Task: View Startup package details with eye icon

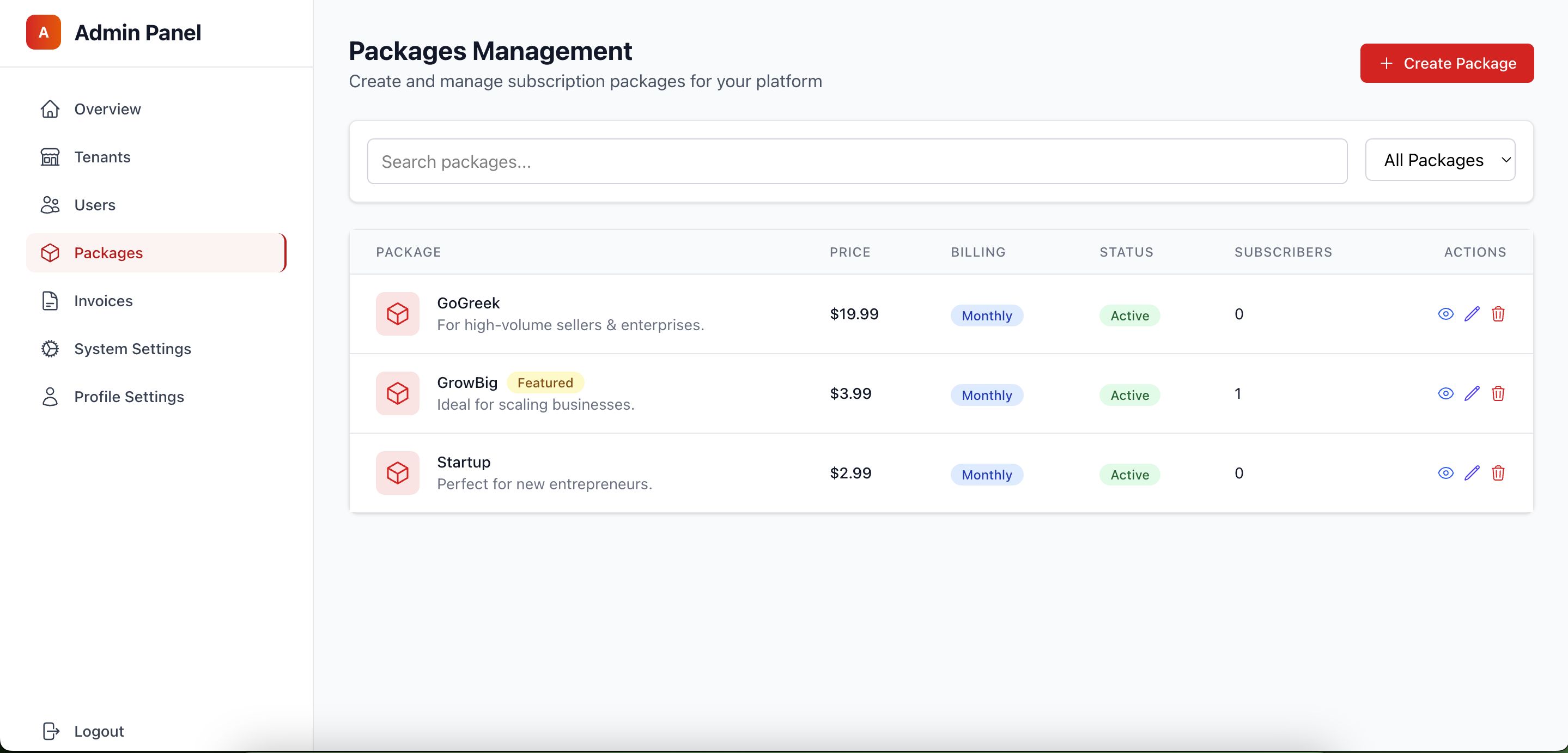Action: [x=1445, y=473]
